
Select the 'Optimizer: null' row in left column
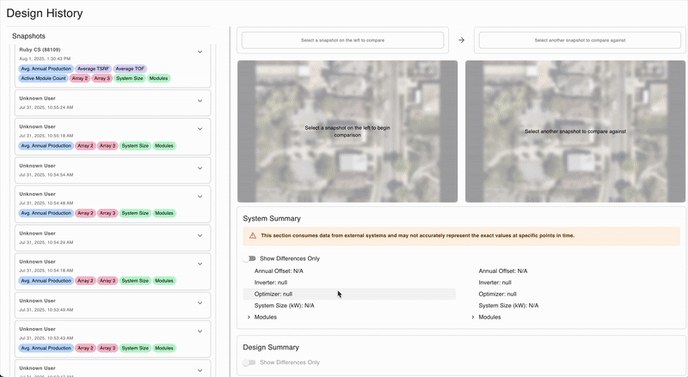pos(349,294)
